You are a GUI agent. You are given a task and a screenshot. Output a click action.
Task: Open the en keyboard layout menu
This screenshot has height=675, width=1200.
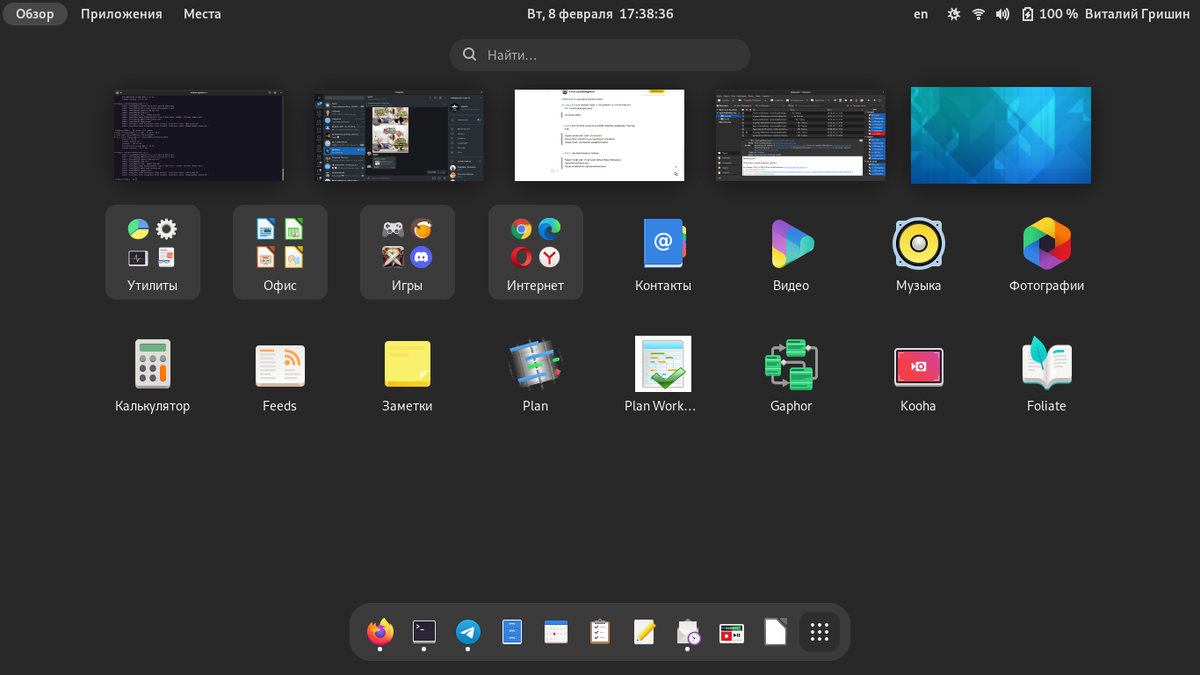pyautogui.click(x=921, y=14)
